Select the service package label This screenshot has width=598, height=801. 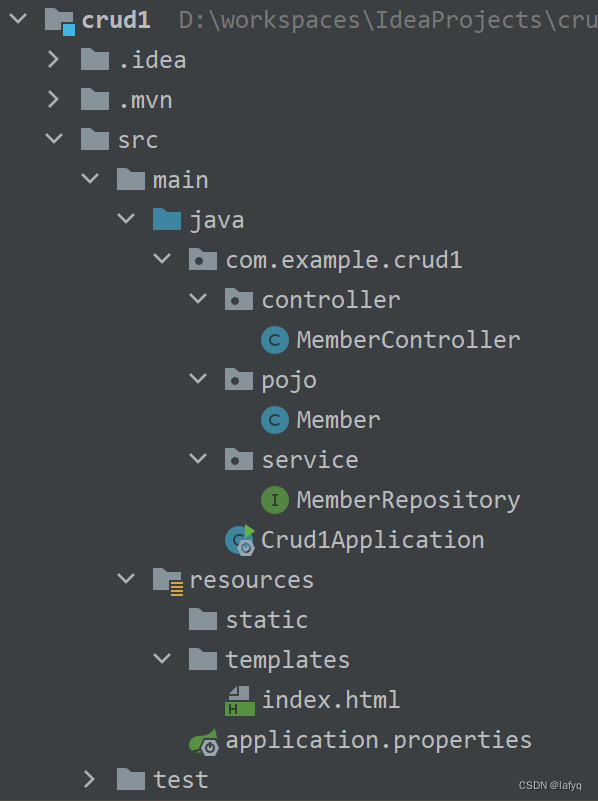[310, 460]
